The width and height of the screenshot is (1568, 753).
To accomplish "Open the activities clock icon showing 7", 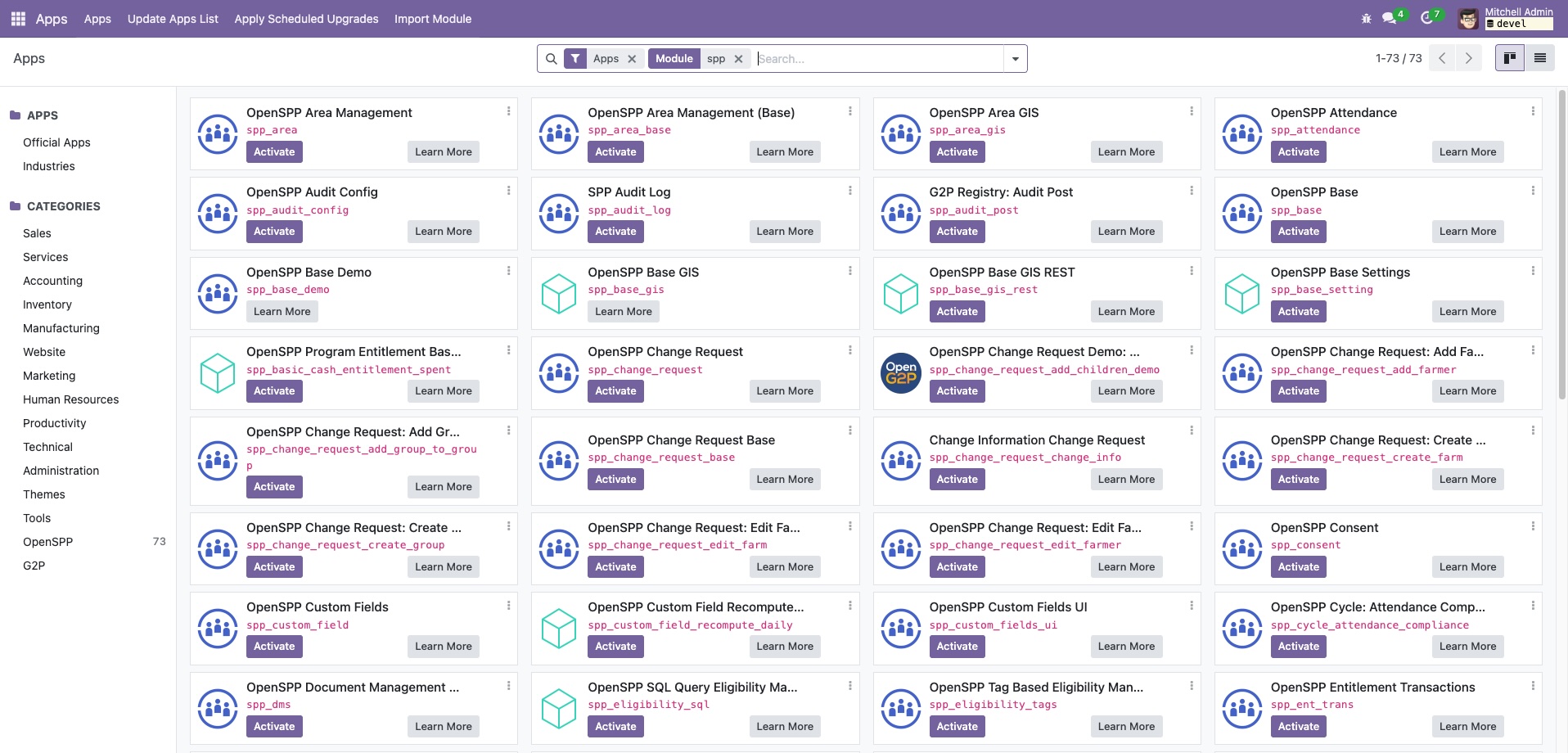I will [x=1430, y=17].
